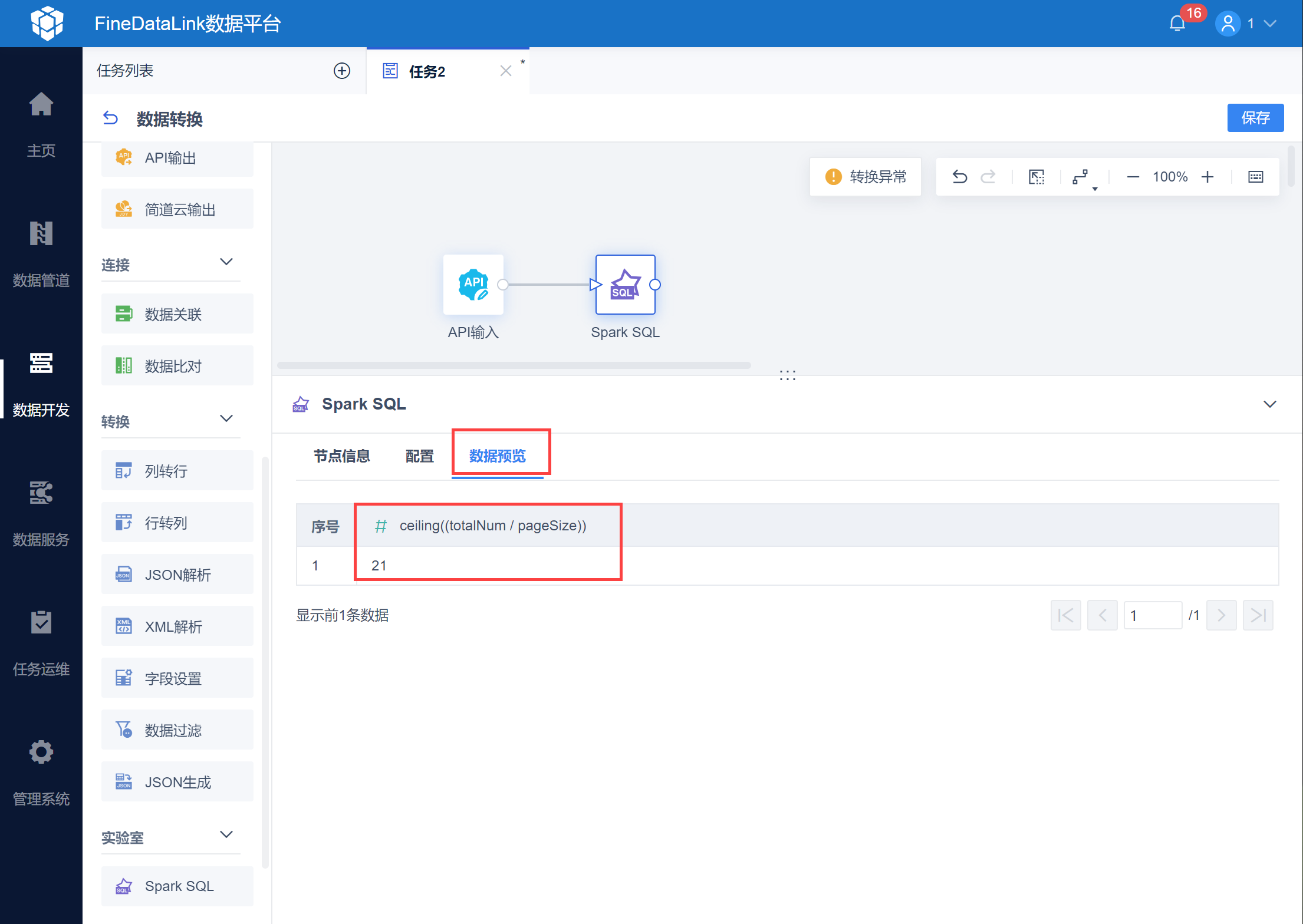Click the 保存 button
The height and width of the screenshot is (924, 1303).
pyautogui.click(x=1255, y=118)
